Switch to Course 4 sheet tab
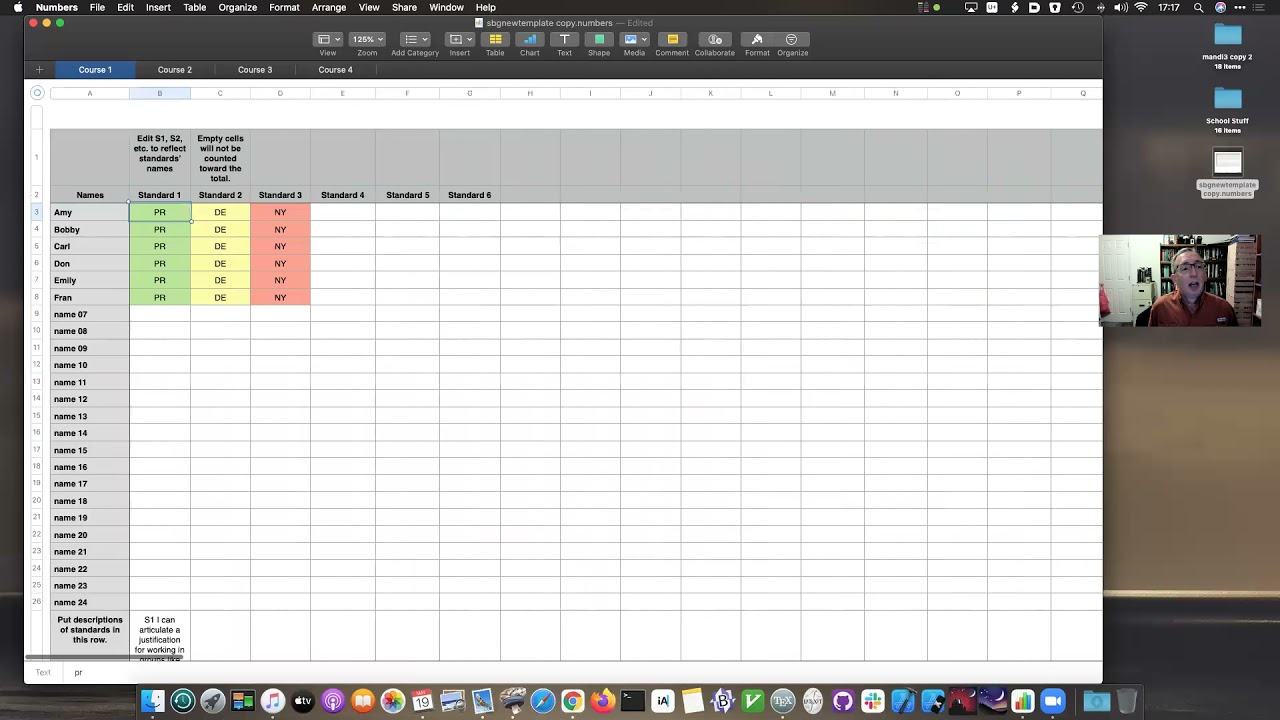Screen dimensions: 1280x720 (x=335, y=70)
